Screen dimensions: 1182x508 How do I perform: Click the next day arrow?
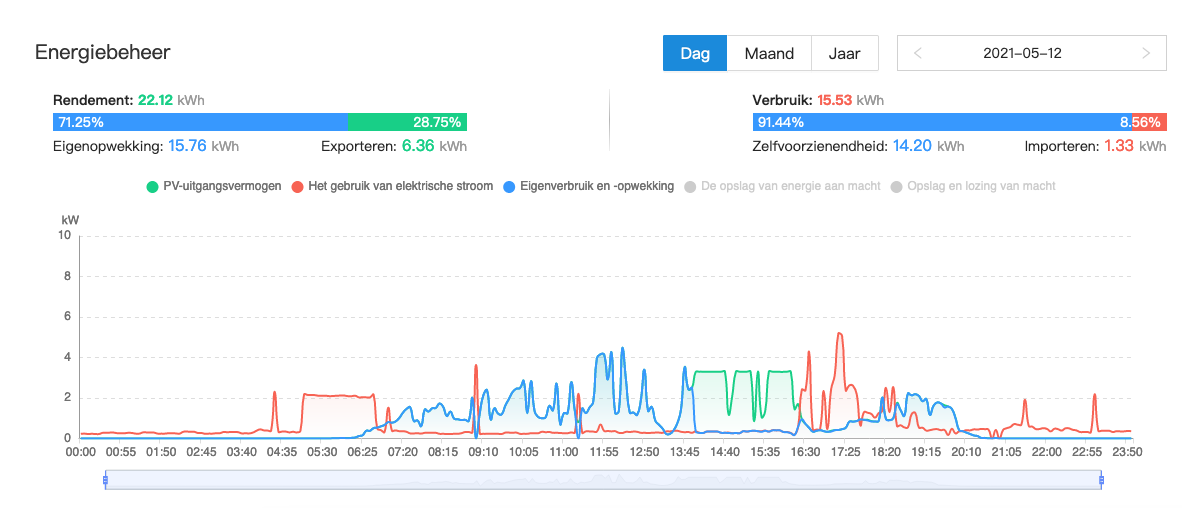pos(1146,54)
